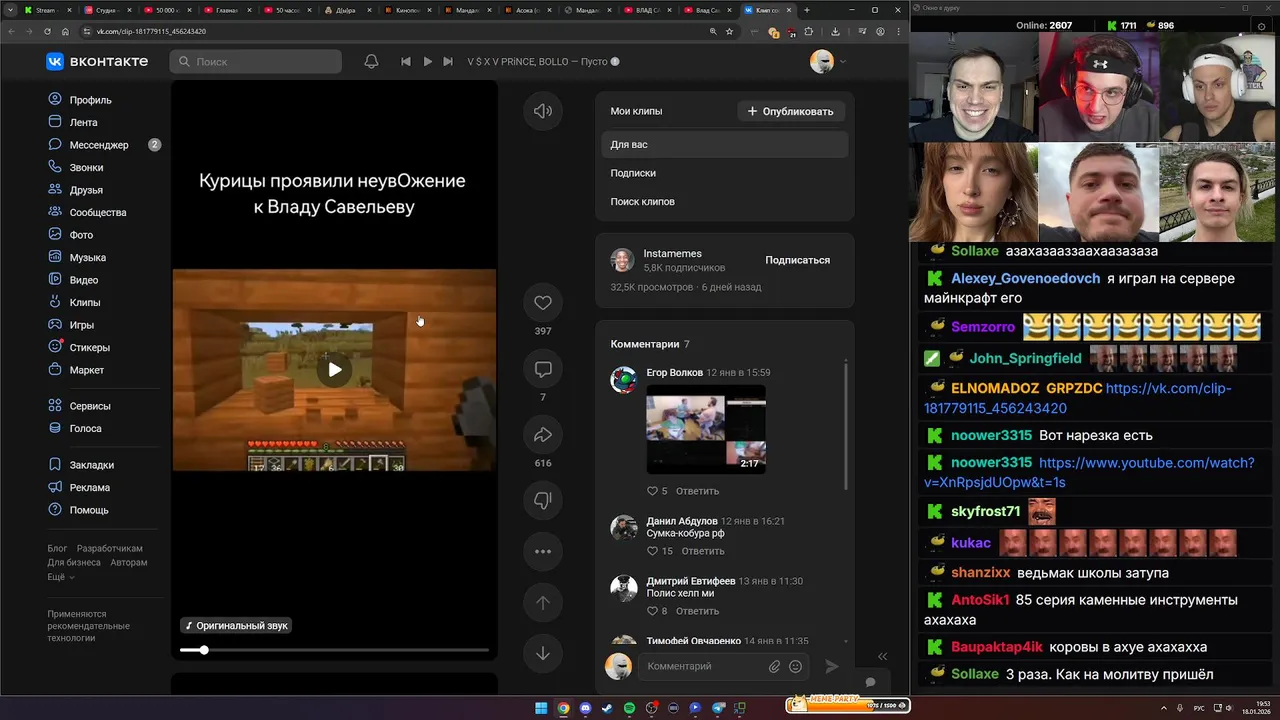
Task: Reply to Данил Абдулов's comment
Action: [x=703, y=551]
